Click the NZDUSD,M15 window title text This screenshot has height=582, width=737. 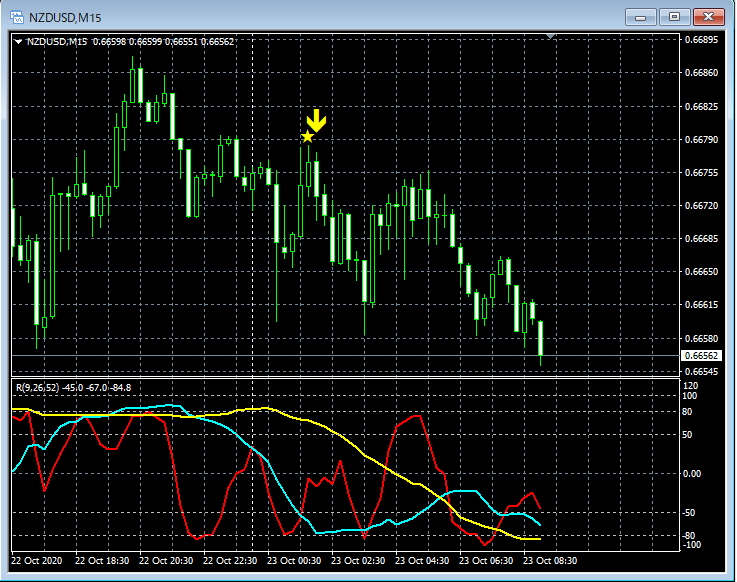coord(65,18)
